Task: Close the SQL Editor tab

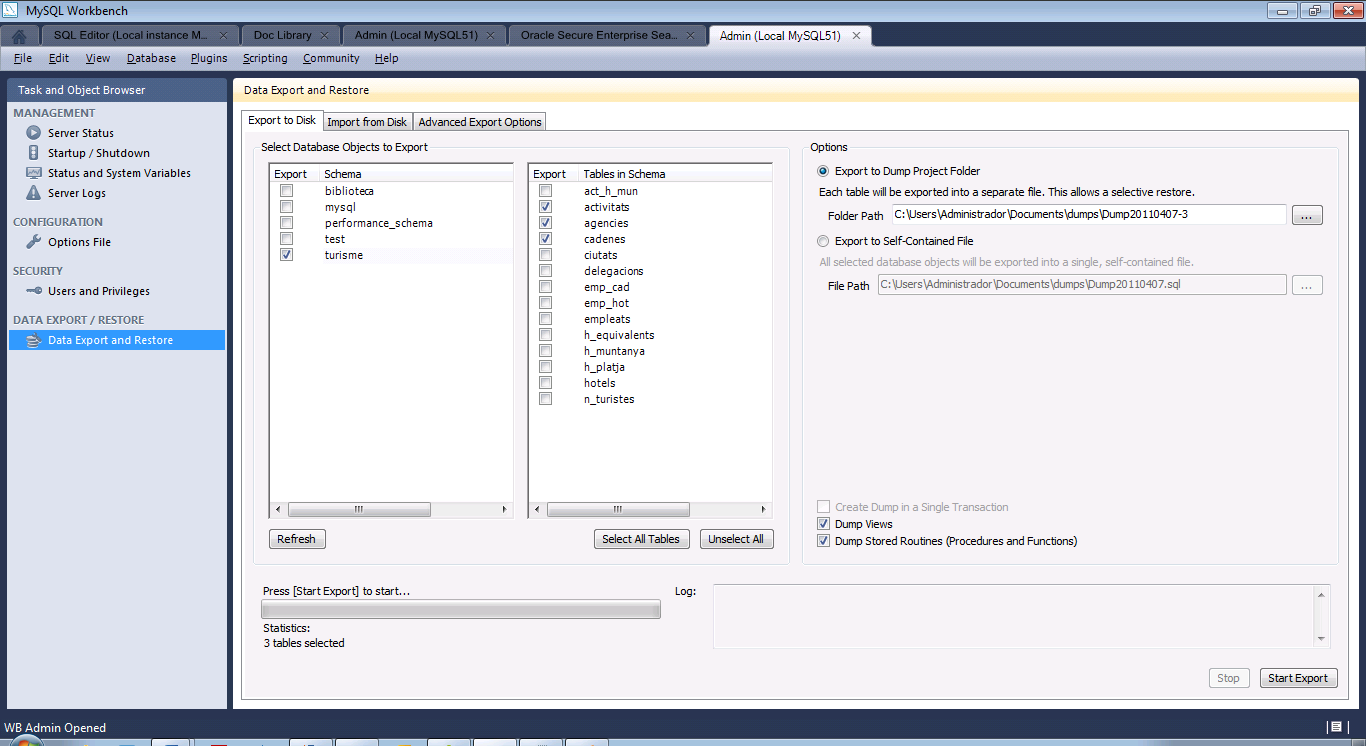Action: tap(224, 35)
